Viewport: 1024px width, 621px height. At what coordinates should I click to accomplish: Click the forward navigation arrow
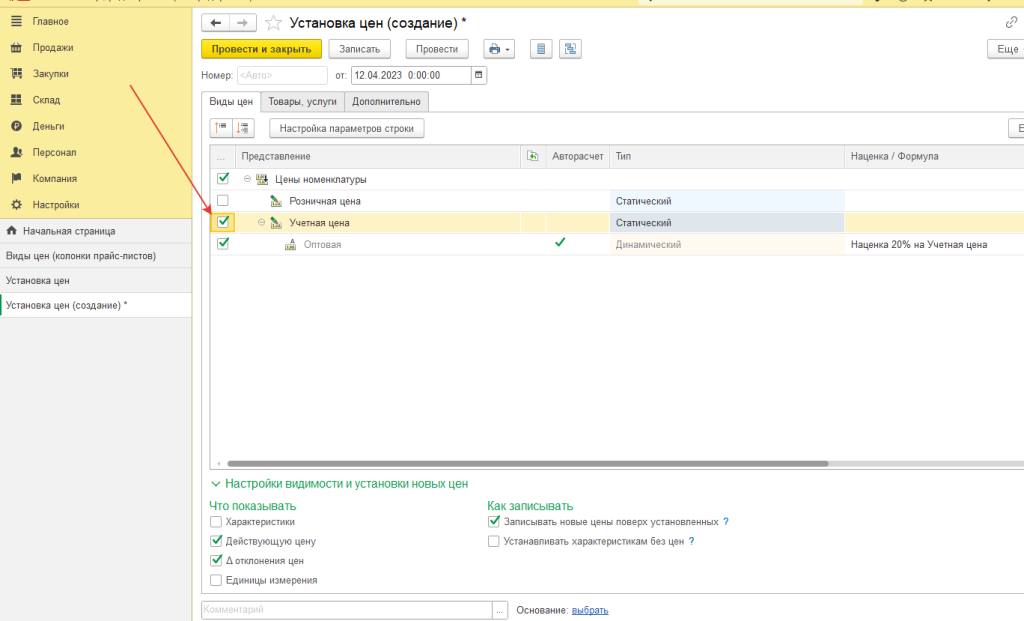(242, 23)
